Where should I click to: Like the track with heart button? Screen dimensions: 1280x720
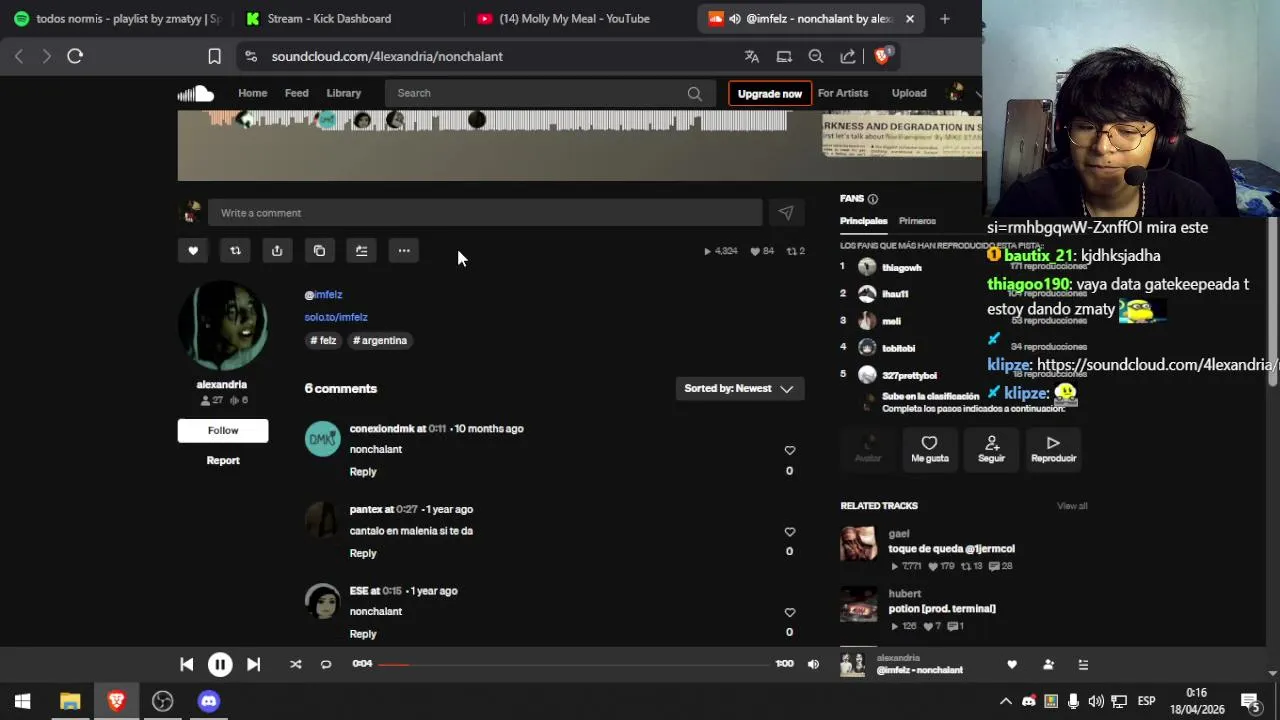coord(193,251)
